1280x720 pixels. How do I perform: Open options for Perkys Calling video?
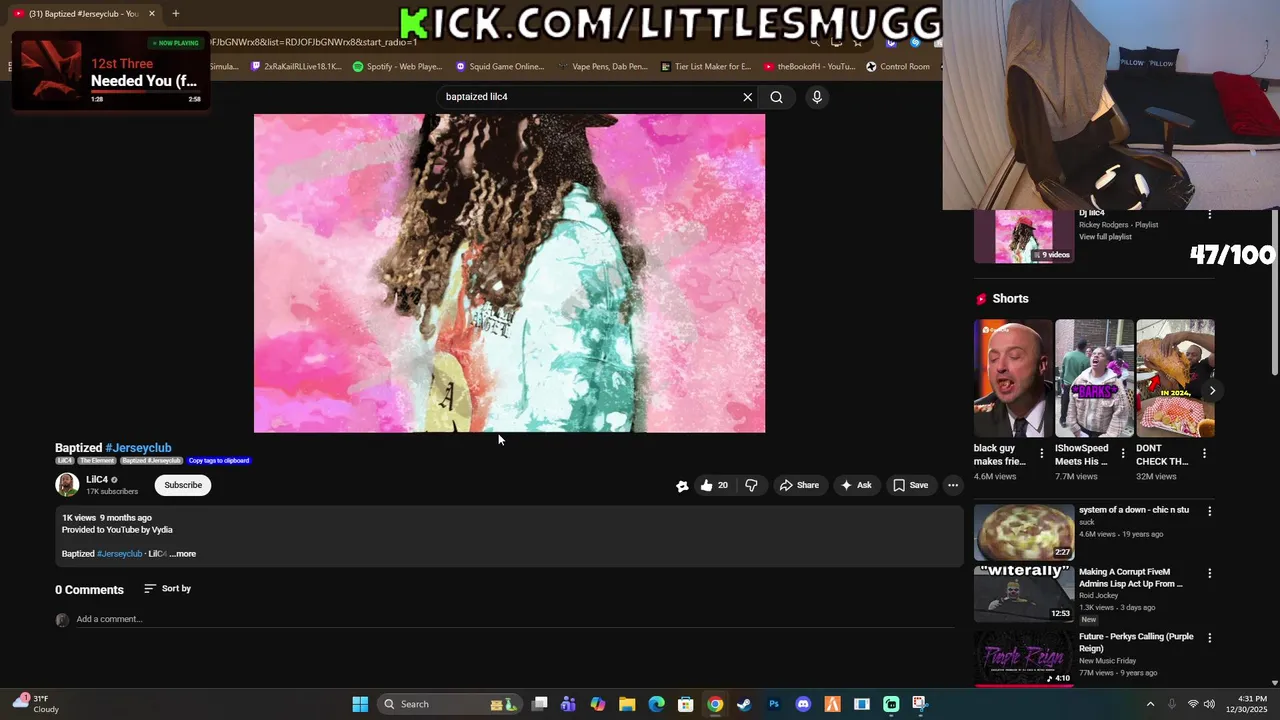(1209, 638)
